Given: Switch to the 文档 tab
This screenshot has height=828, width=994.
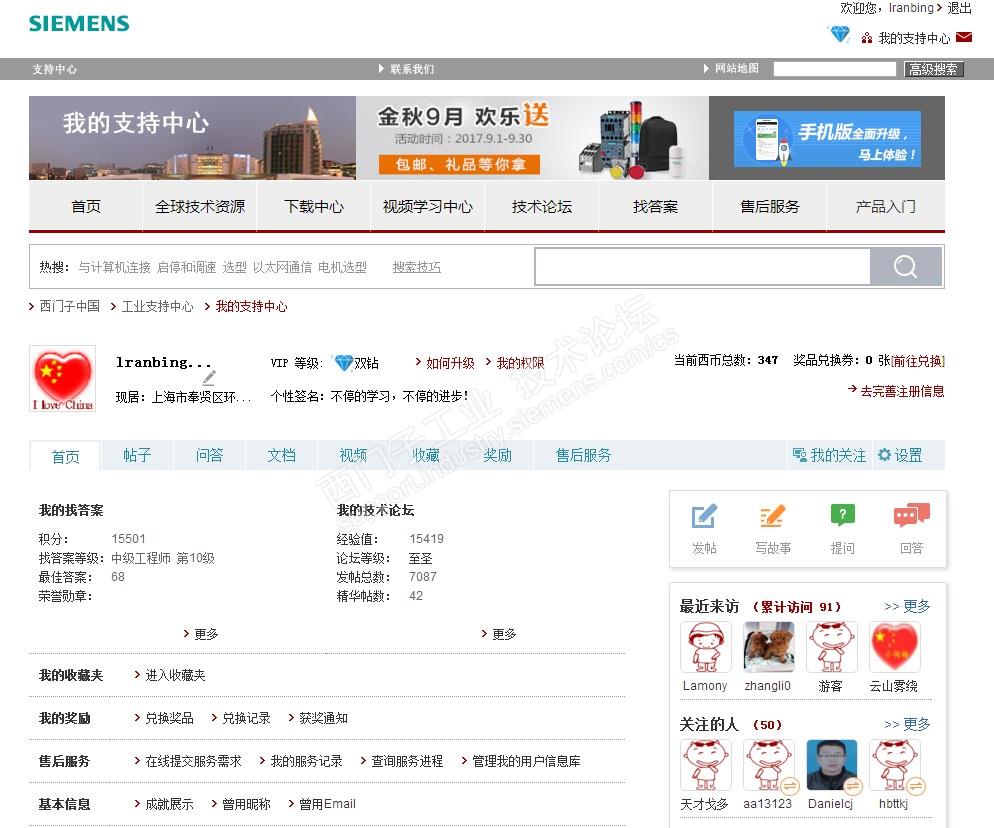Looking at the screenshot, I should point(281,455).
